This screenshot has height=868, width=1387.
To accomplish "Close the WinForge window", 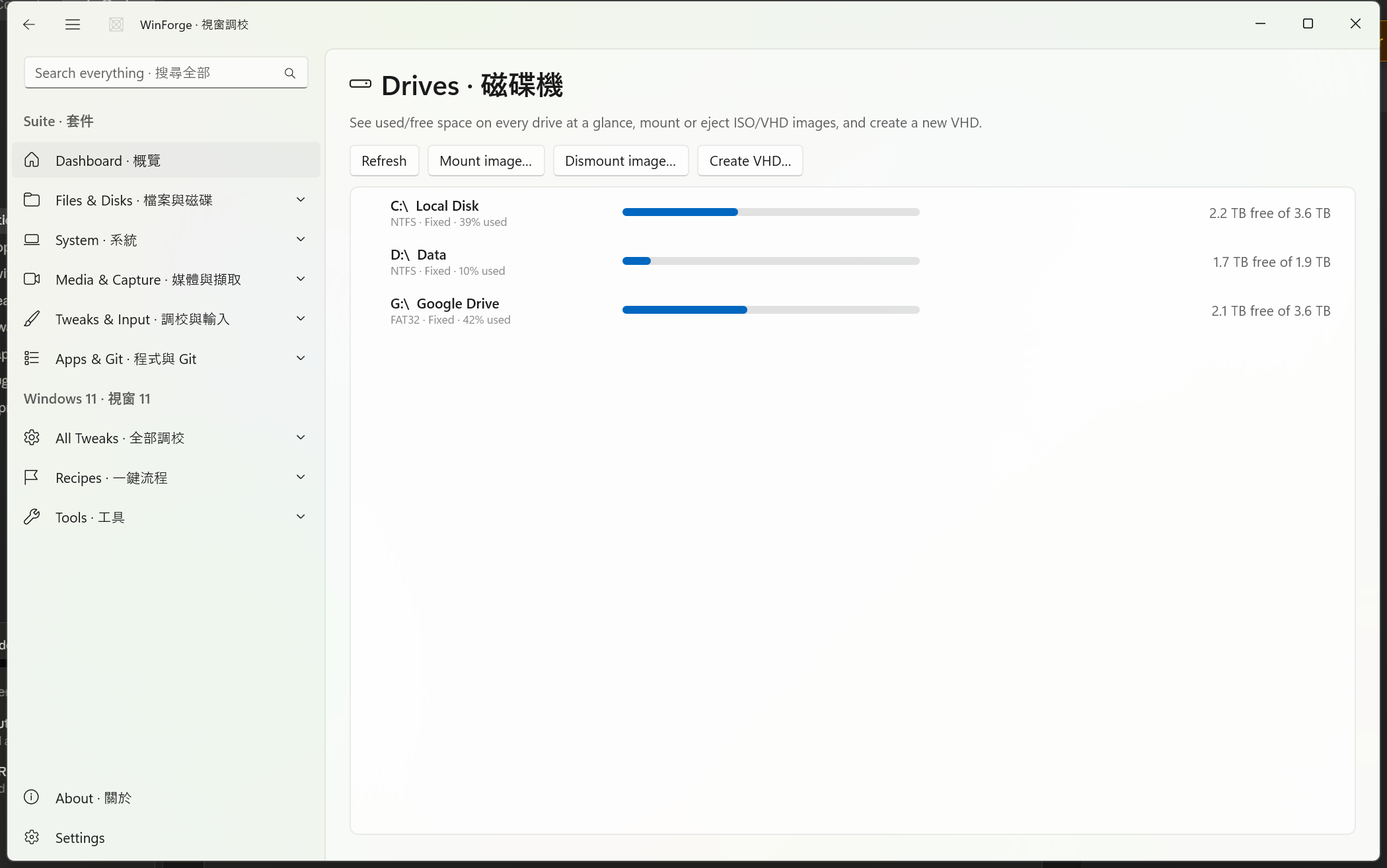I will point(1355,24).
